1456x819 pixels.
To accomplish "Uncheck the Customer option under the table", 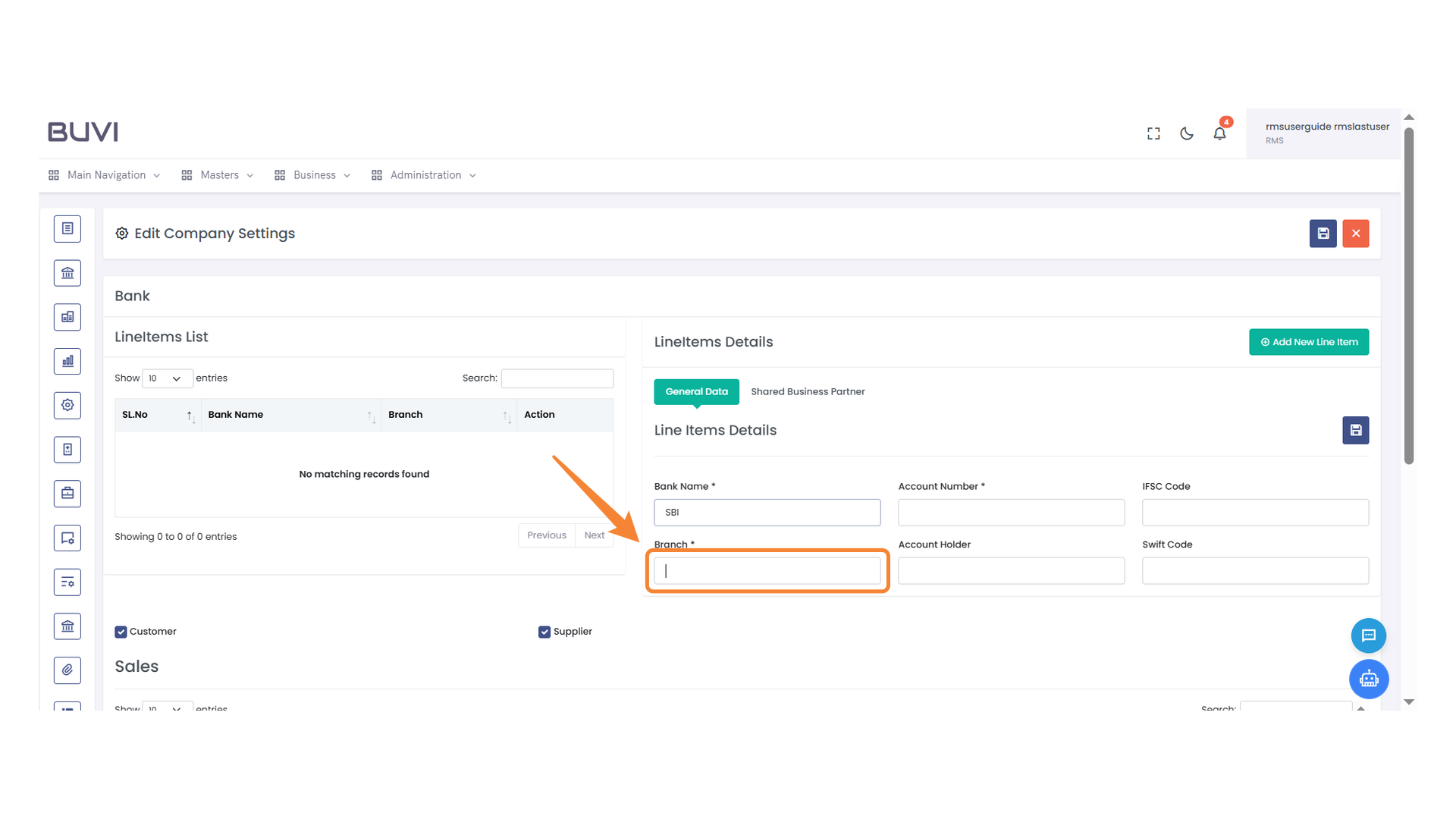I will [x=121, y=631].
